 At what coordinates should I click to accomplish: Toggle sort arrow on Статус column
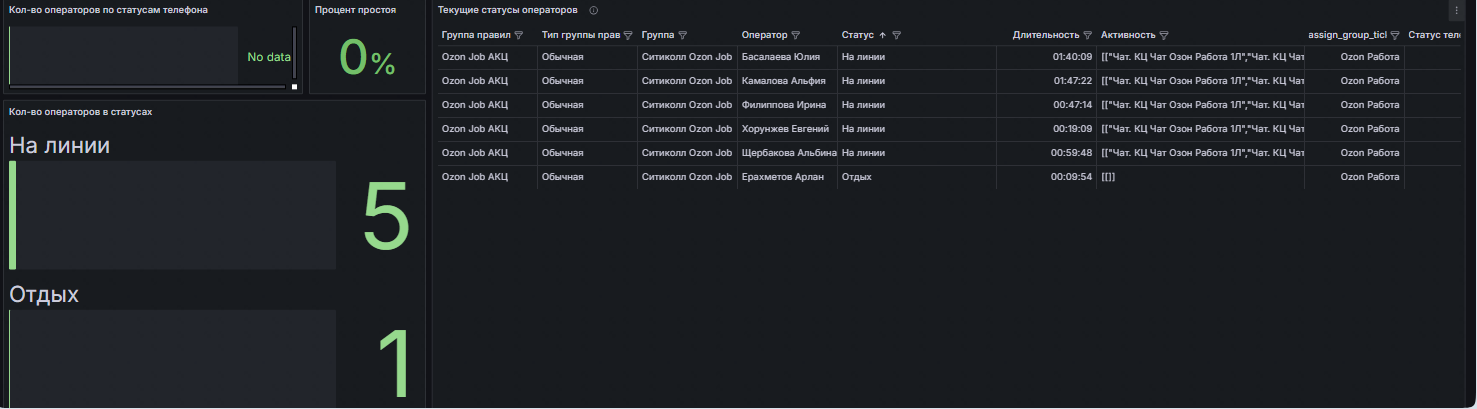(882, 35)
